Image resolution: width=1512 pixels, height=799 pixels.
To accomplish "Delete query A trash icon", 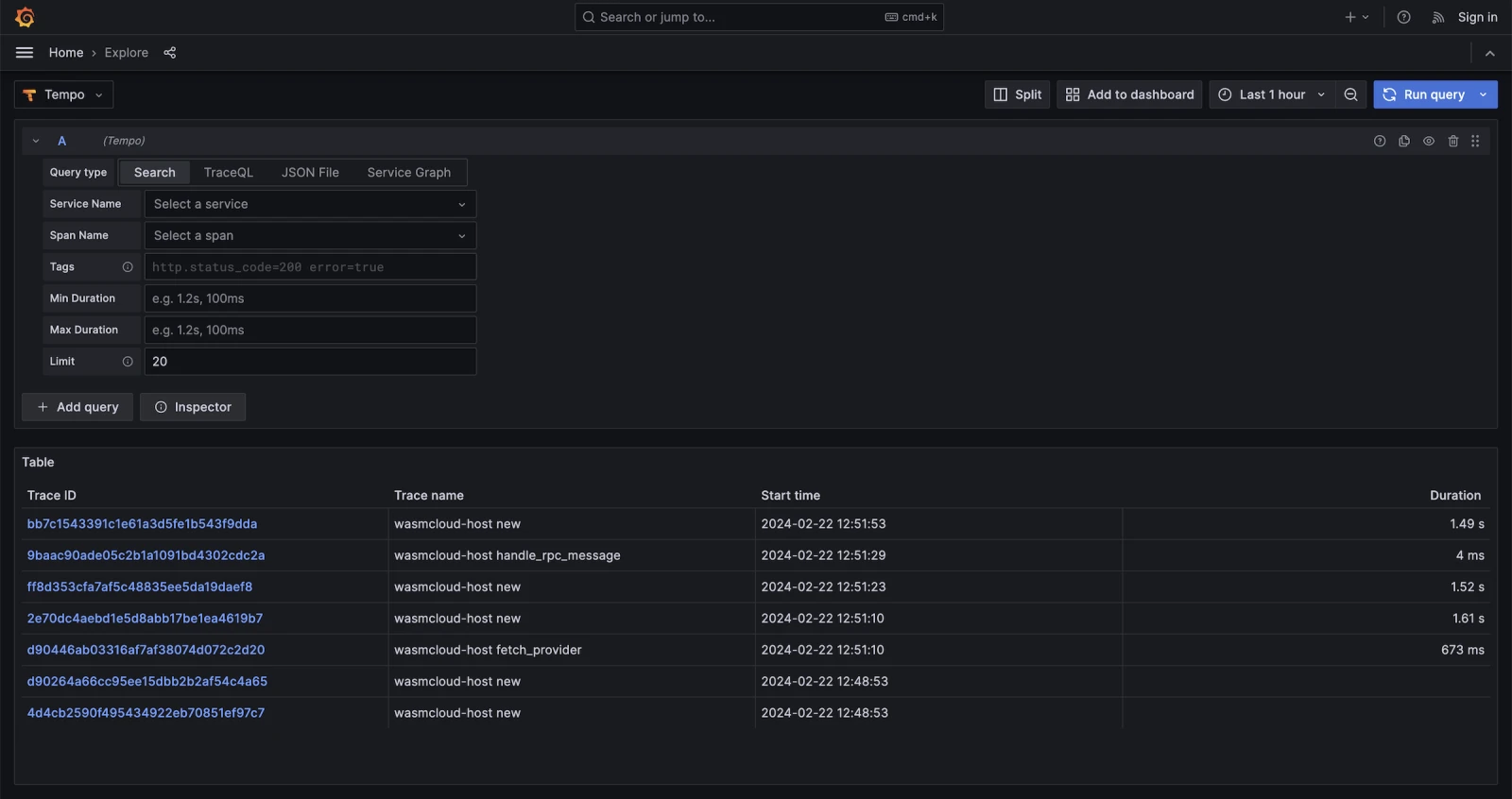I will coord(1453,141).
